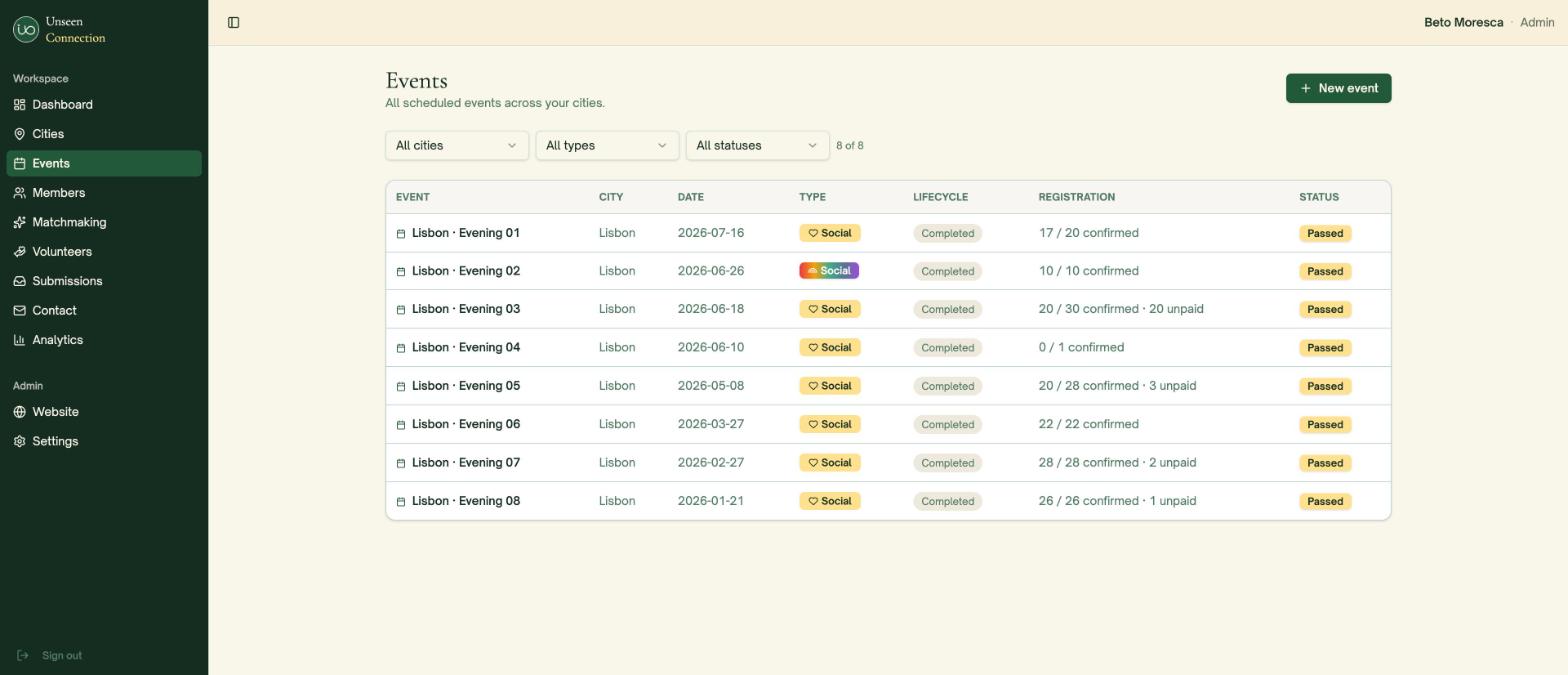Click the '8 of 8' results count
Screen dimensions: 1568x675
[850, 146]
